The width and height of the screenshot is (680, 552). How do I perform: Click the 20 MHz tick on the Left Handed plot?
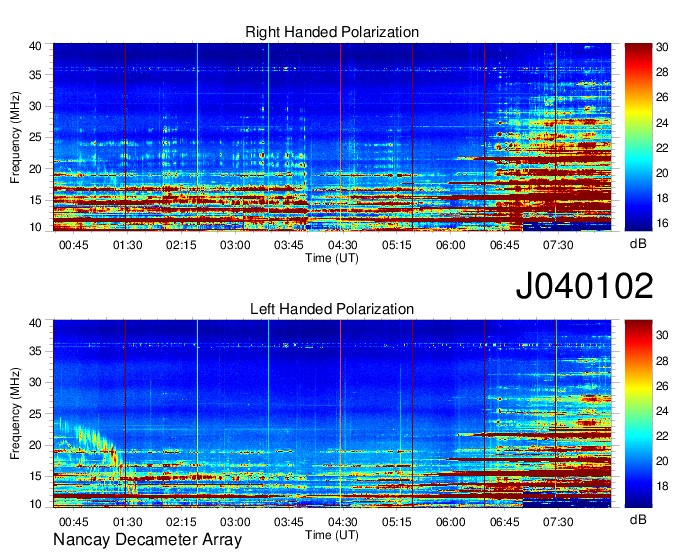click(35, 445)
